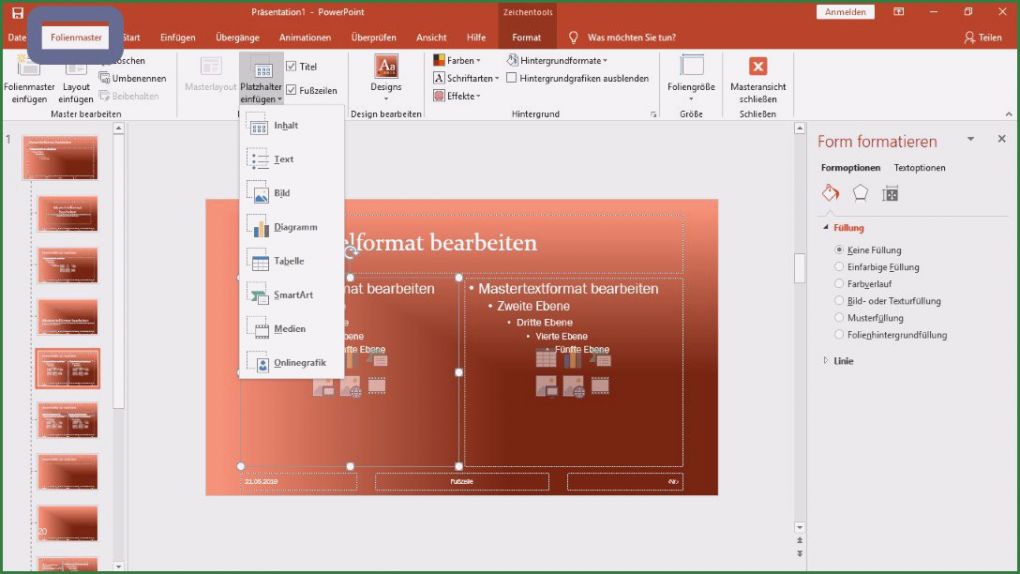Open Farben theme colors dropdown
This screenshot has height=574, width=1020.
457,61
